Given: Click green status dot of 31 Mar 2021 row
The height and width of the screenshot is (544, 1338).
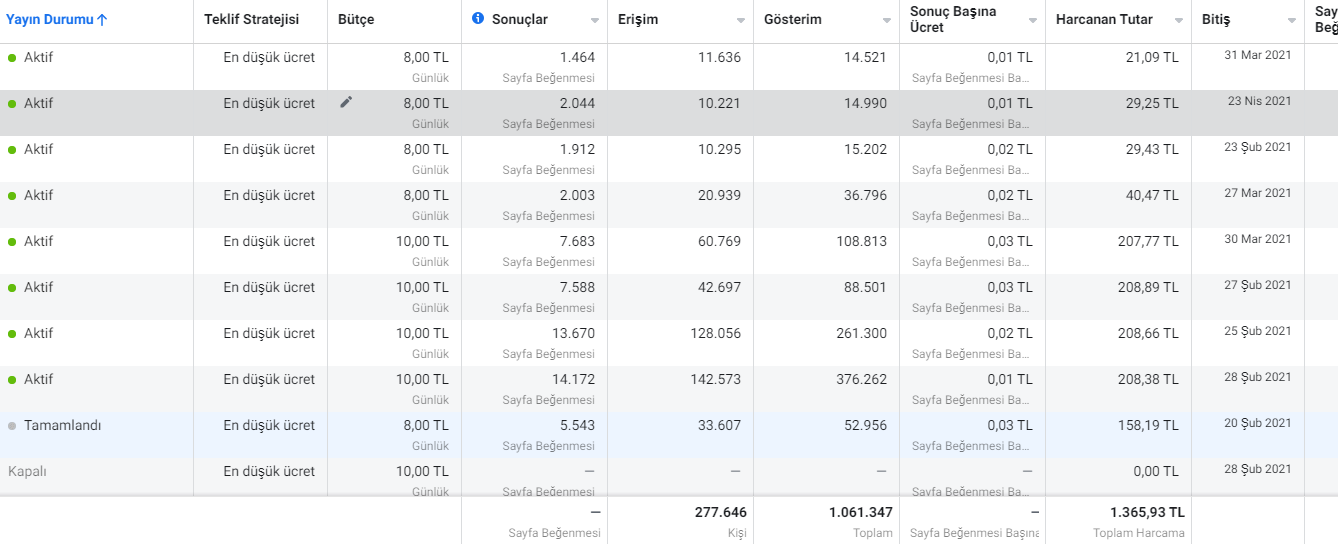Looking at the screenshot, I should click(x=12, y=58).
